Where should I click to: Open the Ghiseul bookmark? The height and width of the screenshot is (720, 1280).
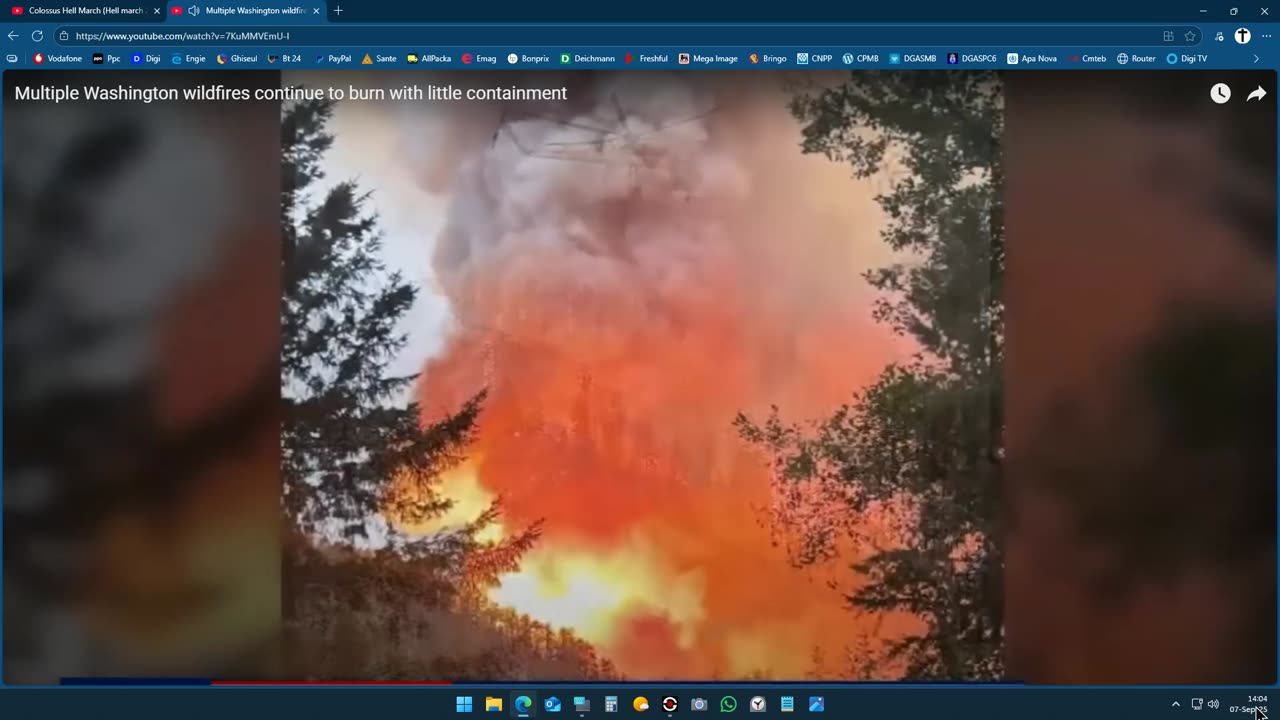236,59
